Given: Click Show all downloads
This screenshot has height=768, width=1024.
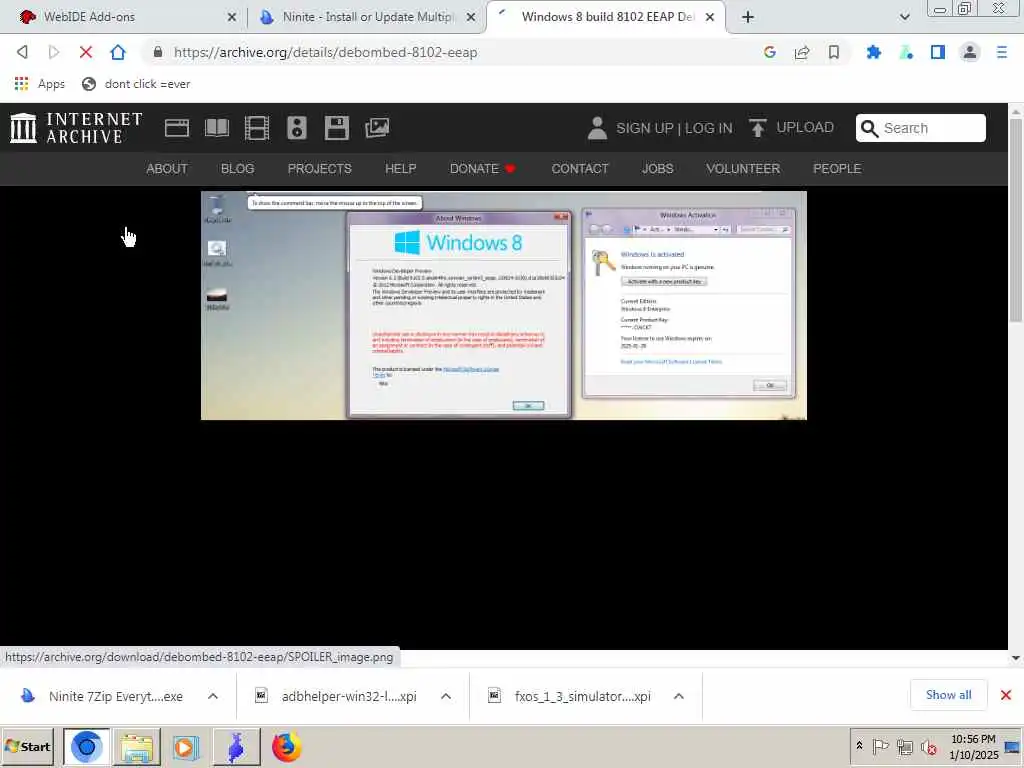Looking at the screenshot, I should pyautogui.click(x=948, y=695).
